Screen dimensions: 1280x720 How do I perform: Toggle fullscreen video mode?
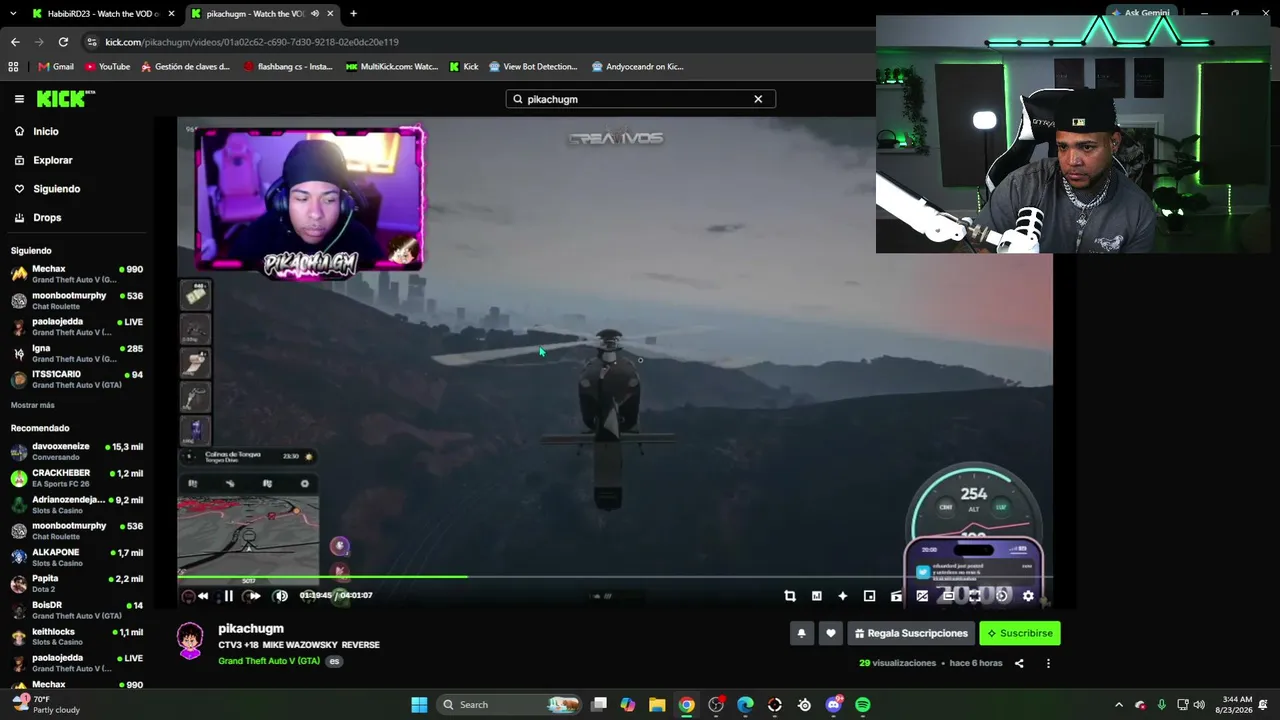(975, 596)
